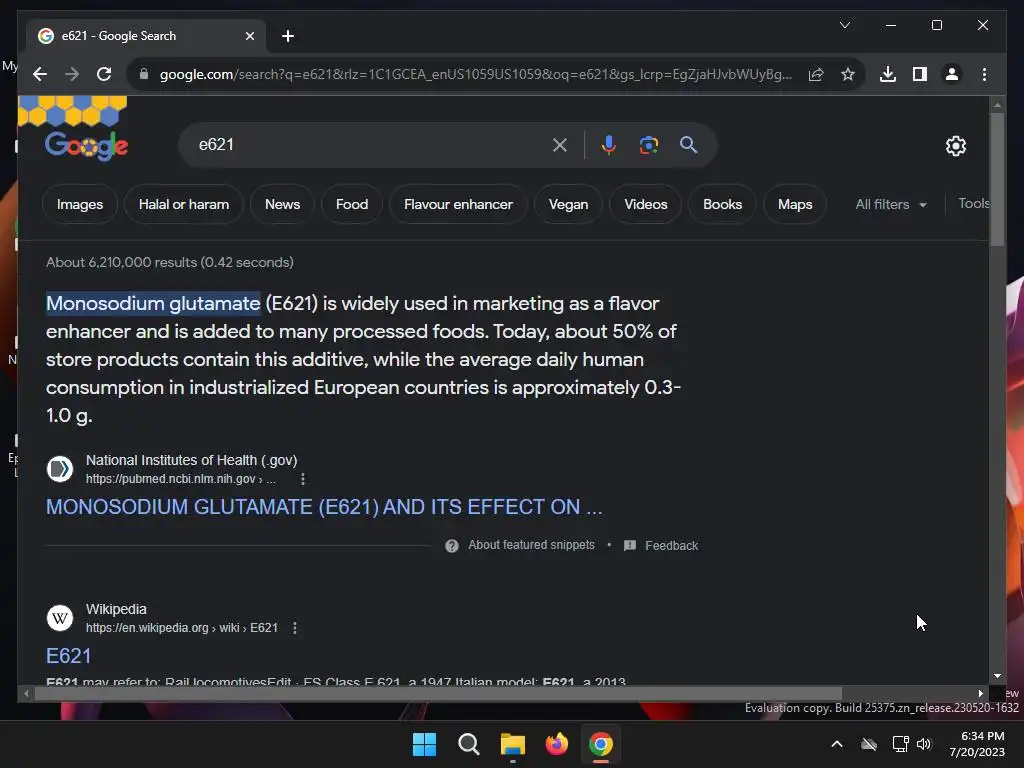Click the Chrome taskbar icon
The image size is (1024, 768).
[x=601, y=744]
